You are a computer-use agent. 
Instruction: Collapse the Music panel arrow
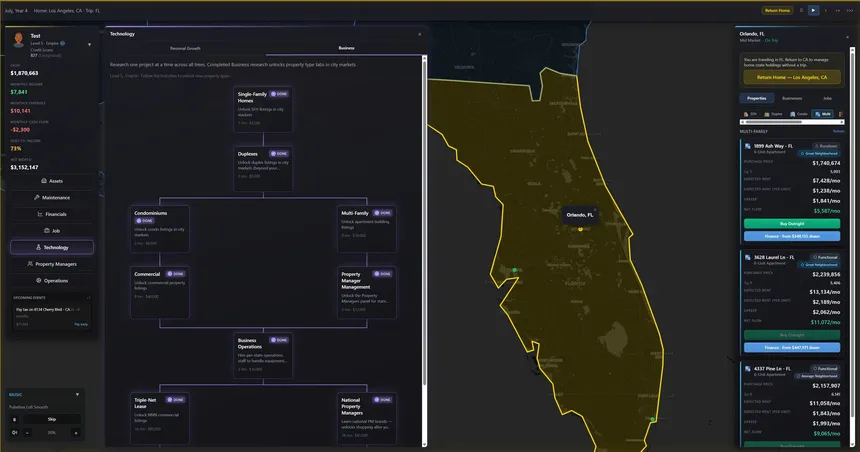(x=77, y=394)
